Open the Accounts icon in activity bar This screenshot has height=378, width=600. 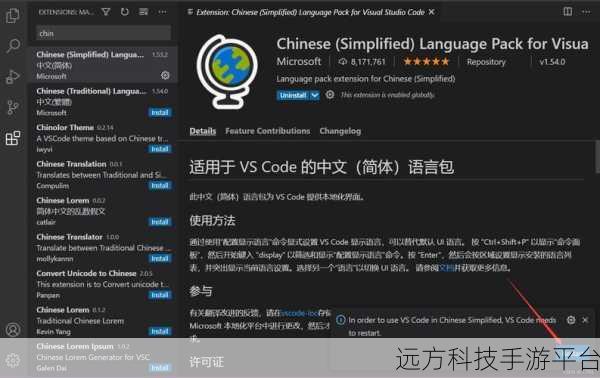pyautogui.click(x=13, y=329)
